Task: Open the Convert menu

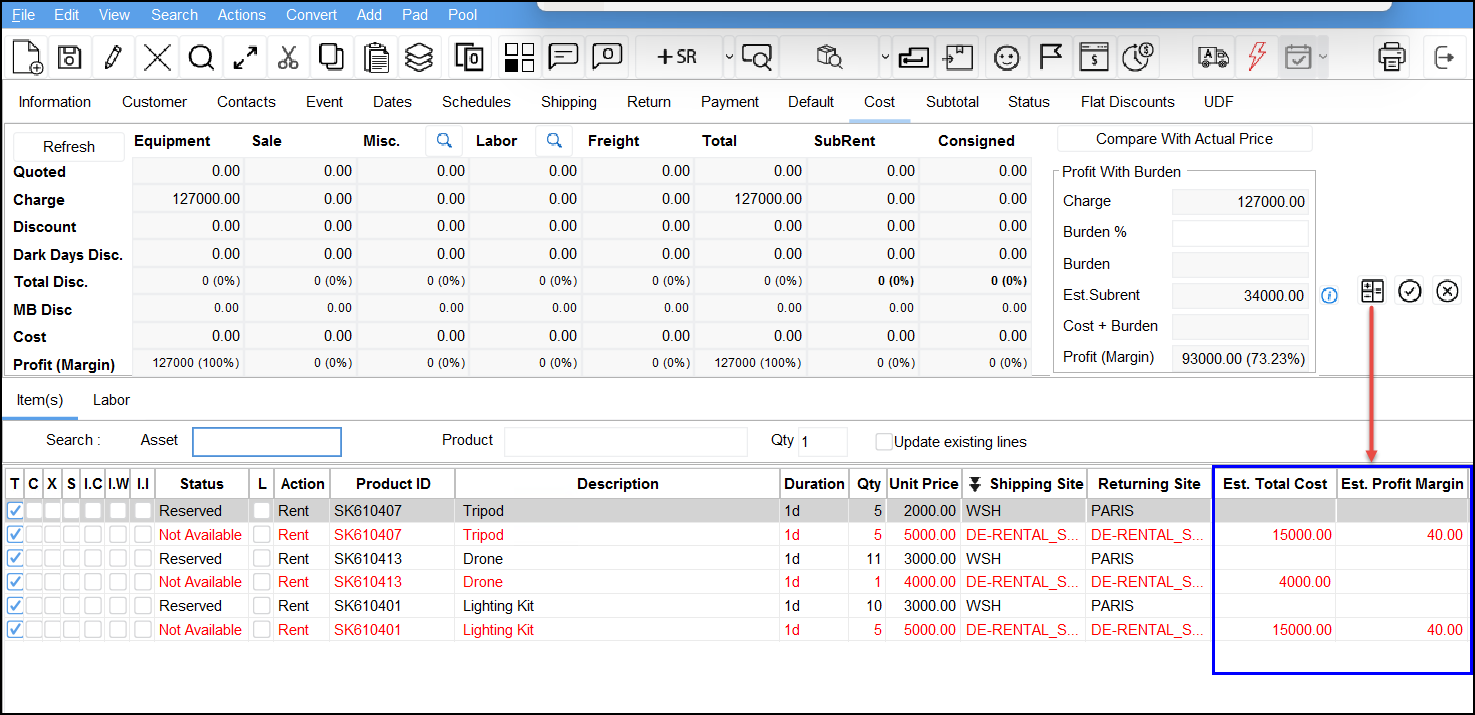Action: (311, 15)
